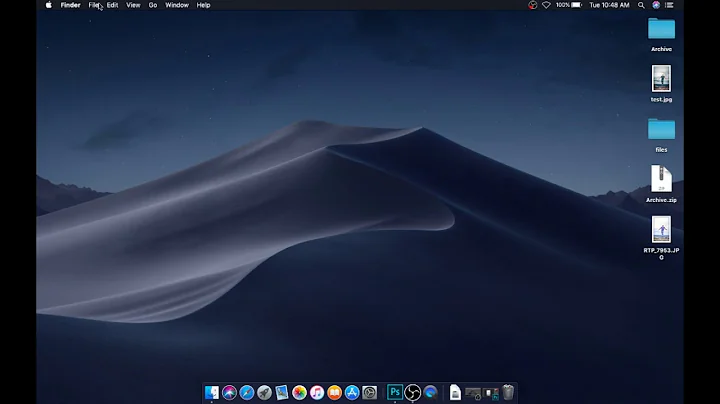Open the Edit menu
This screenshot has height=404, width=720.
pos(112,5)
